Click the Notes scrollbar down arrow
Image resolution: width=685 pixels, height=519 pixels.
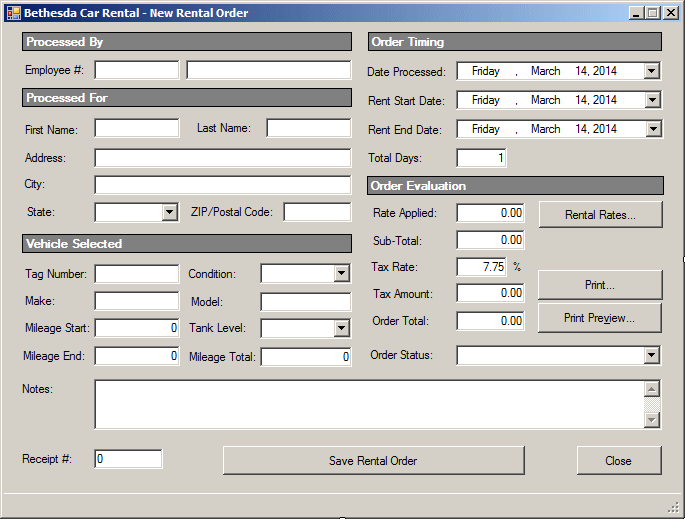point(652,420)
